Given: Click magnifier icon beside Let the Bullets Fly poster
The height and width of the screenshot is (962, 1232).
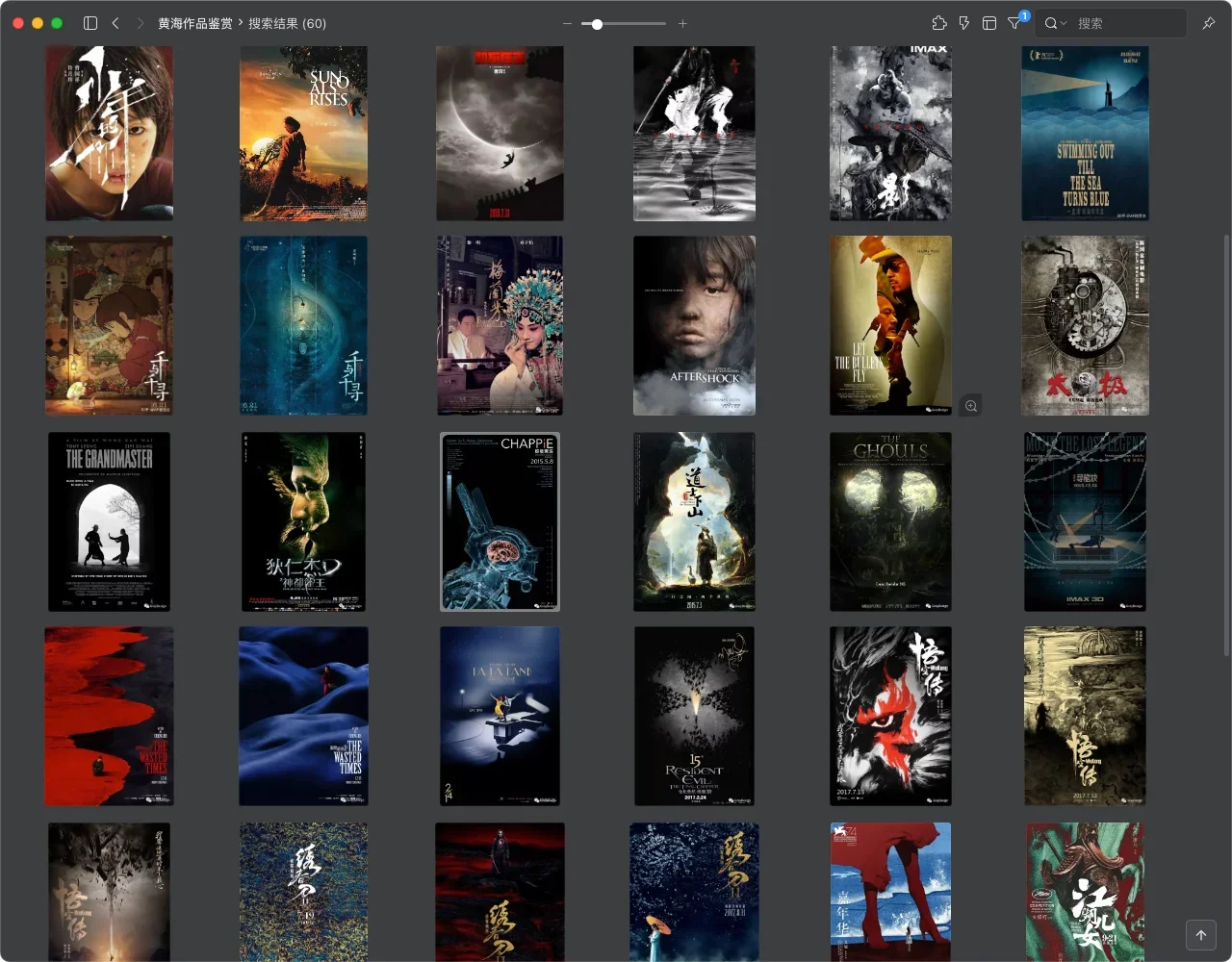Looking at the screenshot, I should pos(970,406).
